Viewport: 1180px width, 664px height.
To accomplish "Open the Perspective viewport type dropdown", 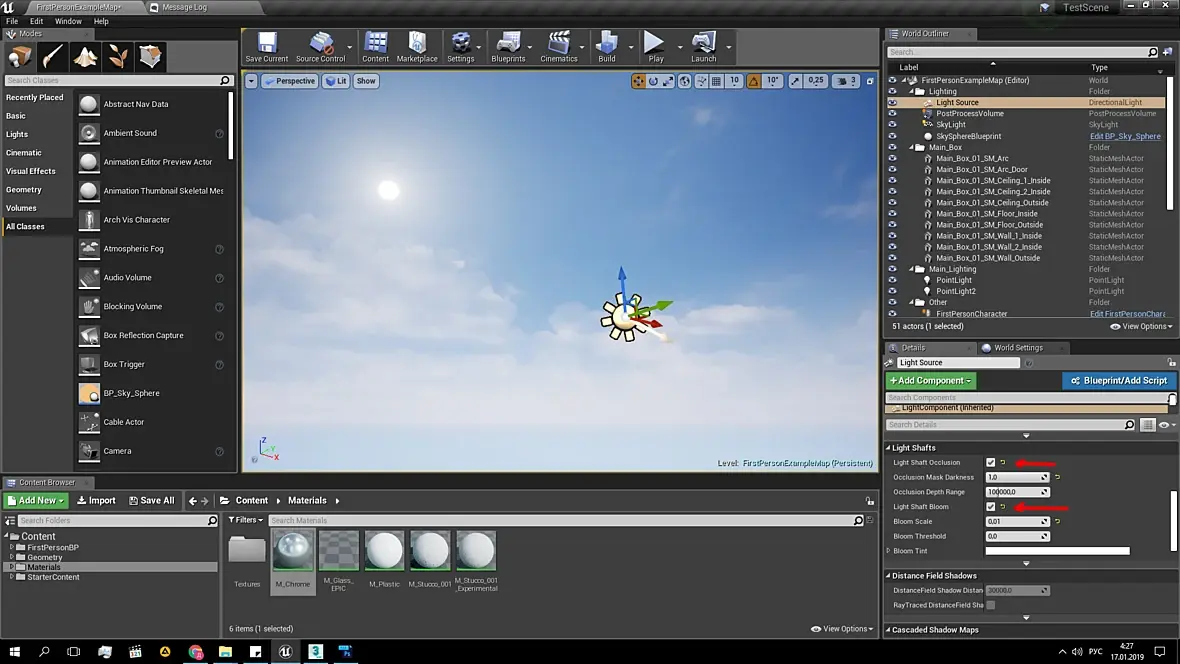I will tap(290, 81).
